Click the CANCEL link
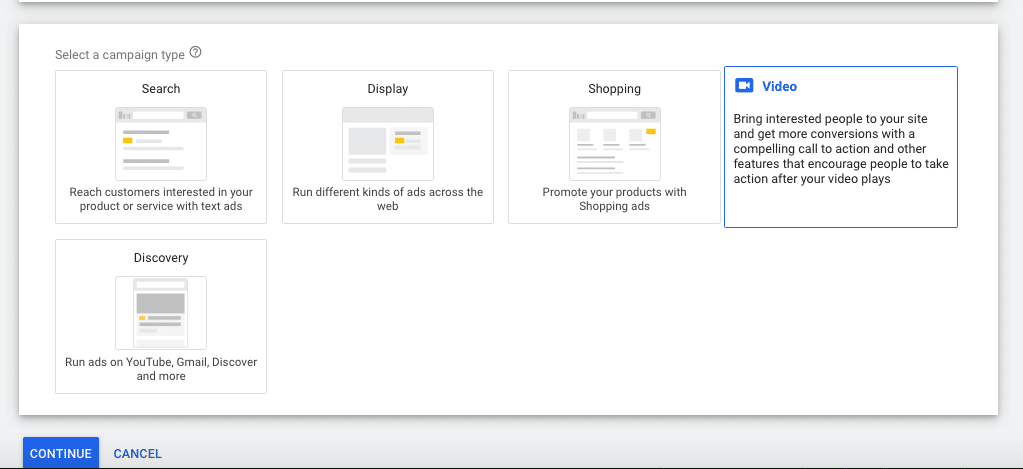Image resolution: width=1023 pixels, height=469 pixels. tap(138, 453)
